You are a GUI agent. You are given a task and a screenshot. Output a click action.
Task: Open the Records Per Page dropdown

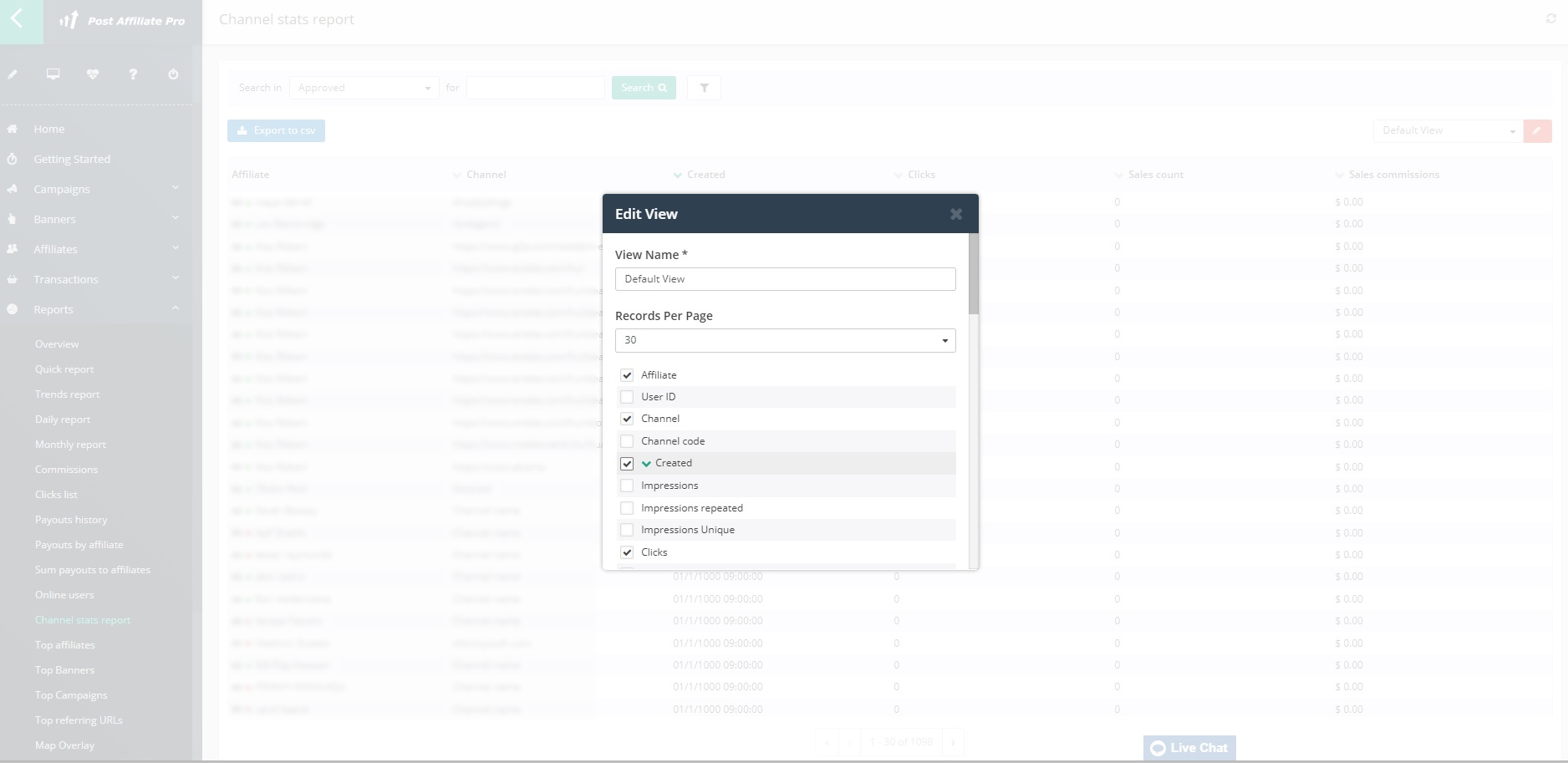coord(784,340)
